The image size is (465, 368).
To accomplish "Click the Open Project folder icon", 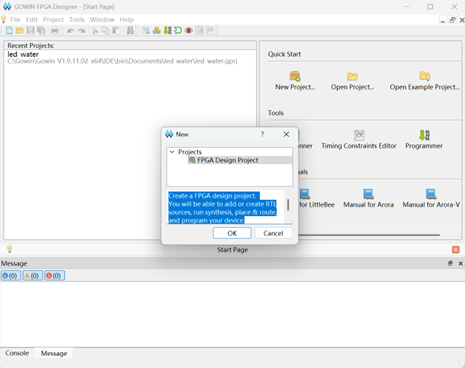I will 352,76.
